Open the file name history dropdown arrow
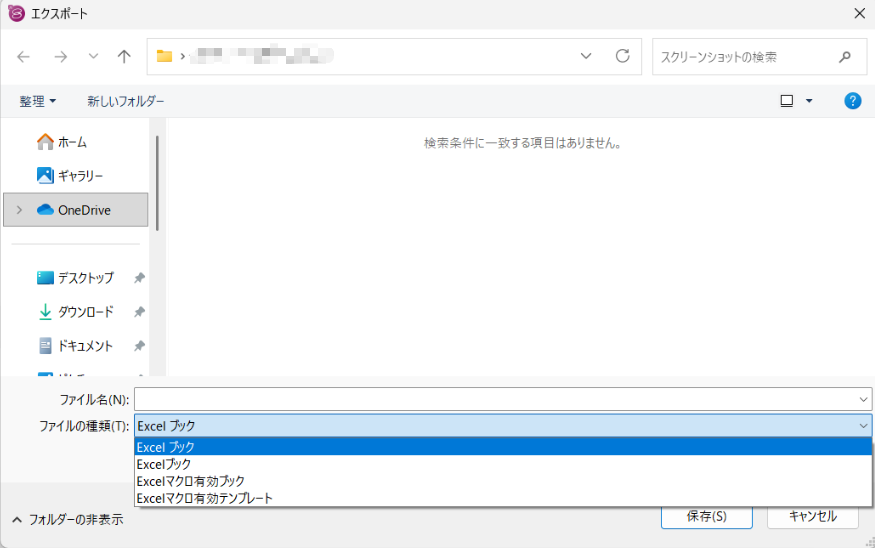Screen dimensions: 875x548 (x=863, y=400)
